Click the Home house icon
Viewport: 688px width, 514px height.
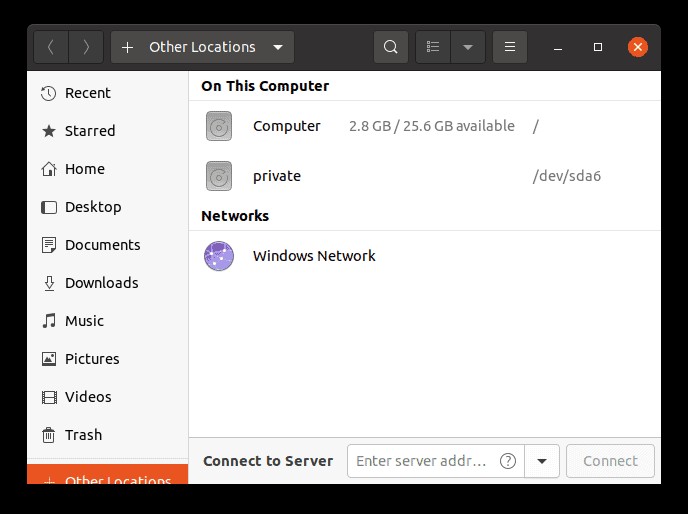[49, 169]
